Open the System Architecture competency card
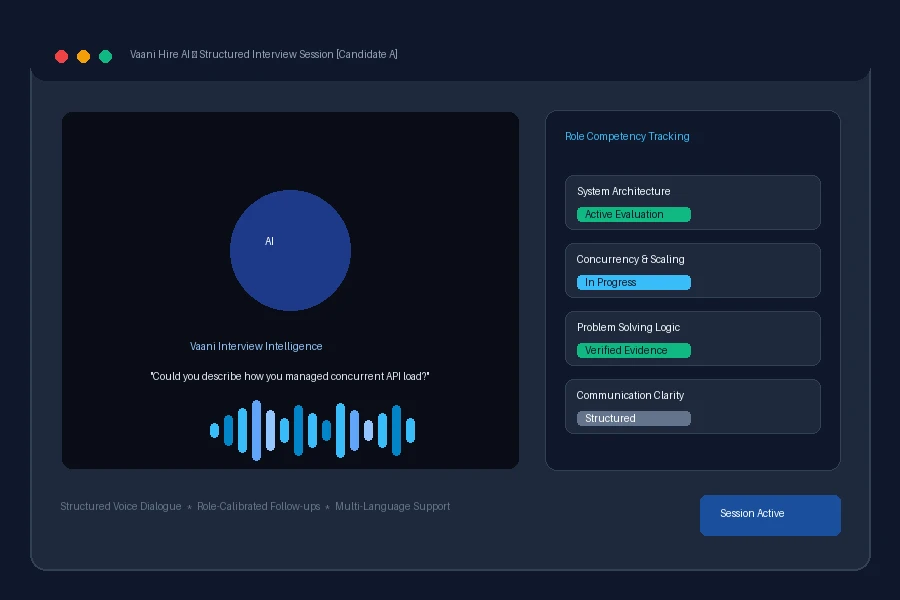 [692, 202]
